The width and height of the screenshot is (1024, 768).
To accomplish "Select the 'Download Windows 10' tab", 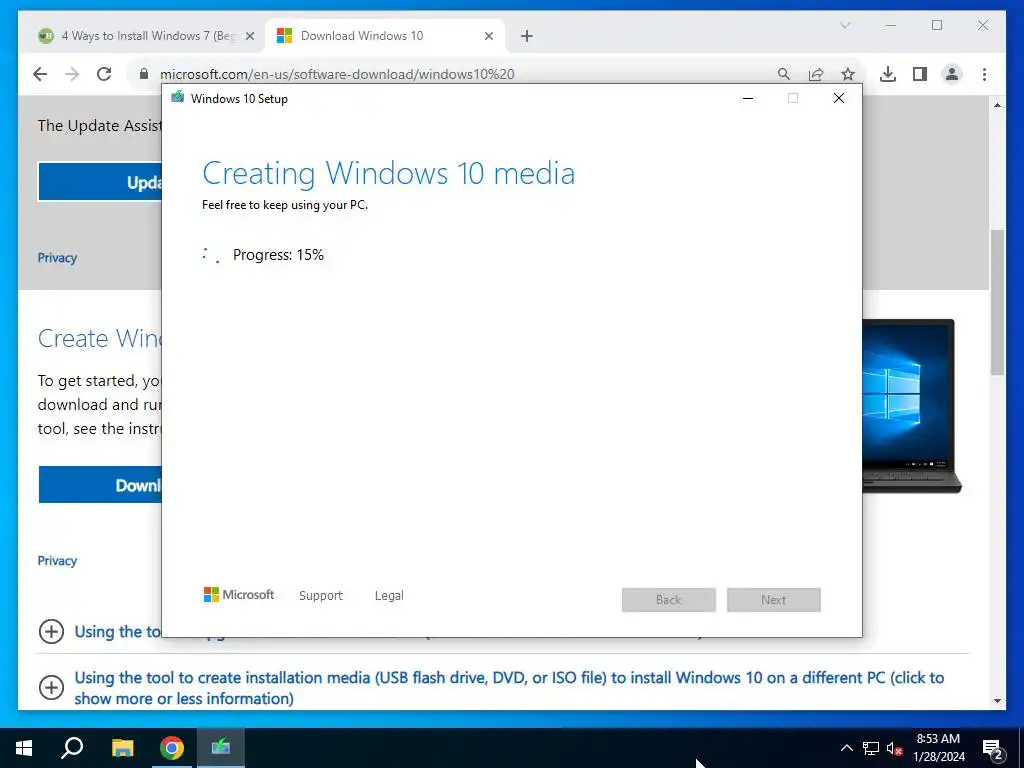I will (385, 36).
